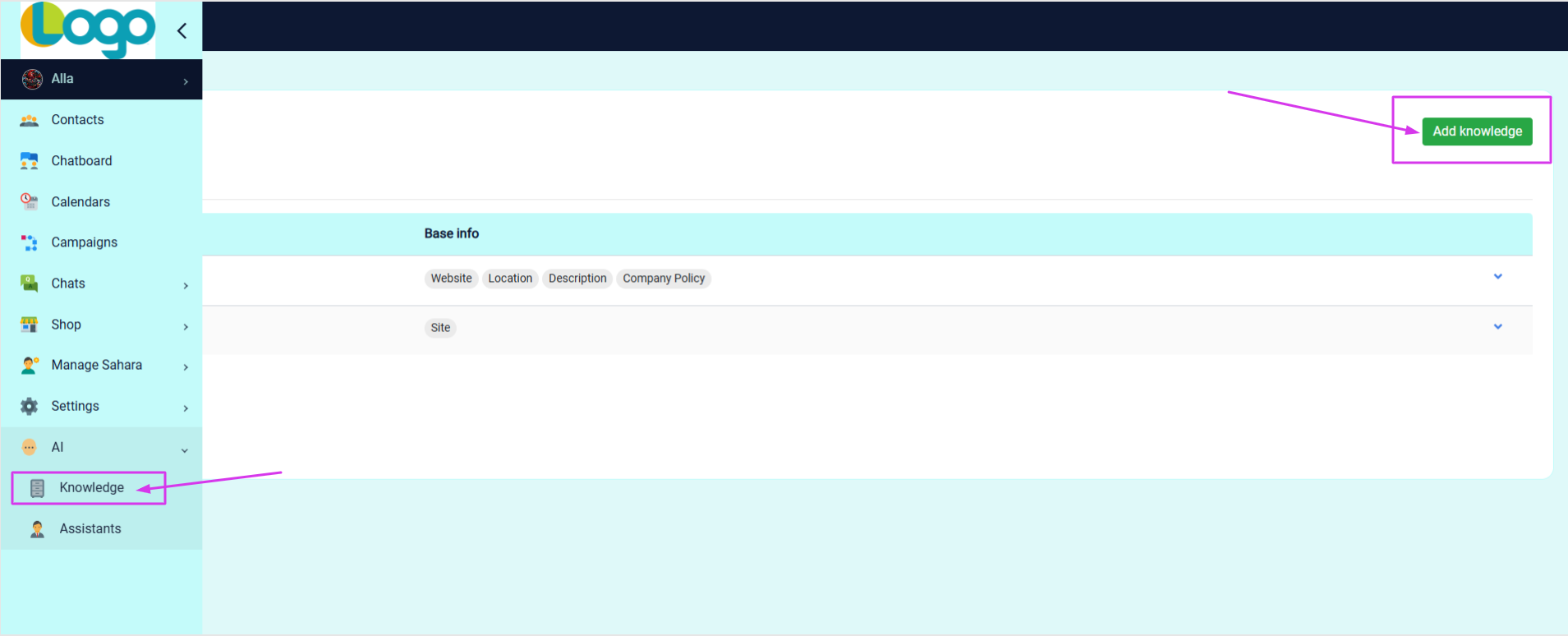Collapse the AI menu section chevron

point(185,449)
